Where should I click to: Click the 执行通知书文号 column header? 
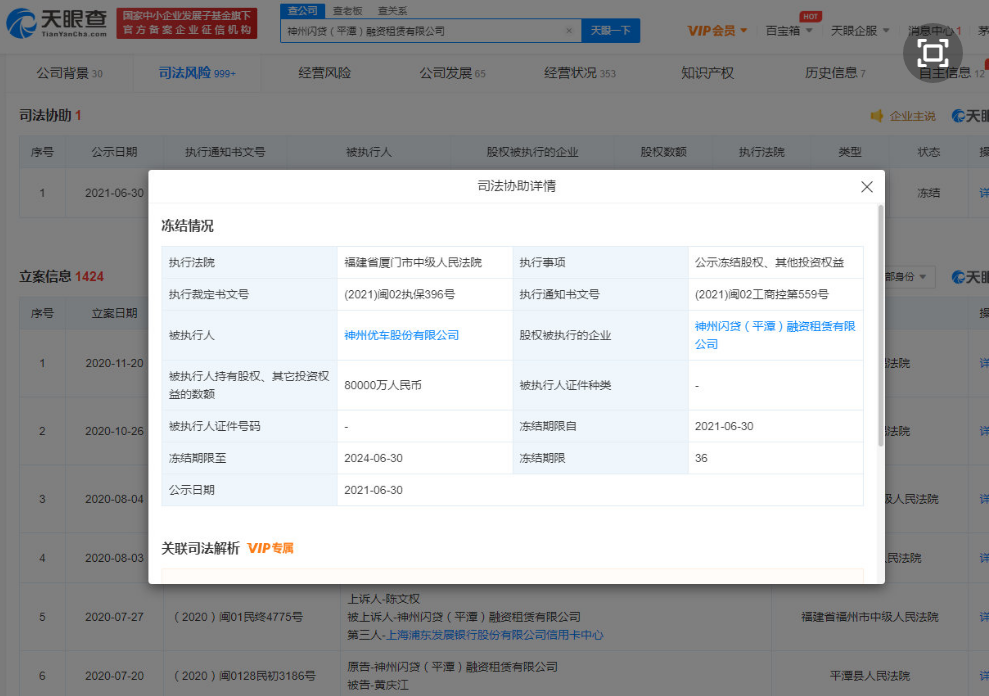tap(225, 152)
